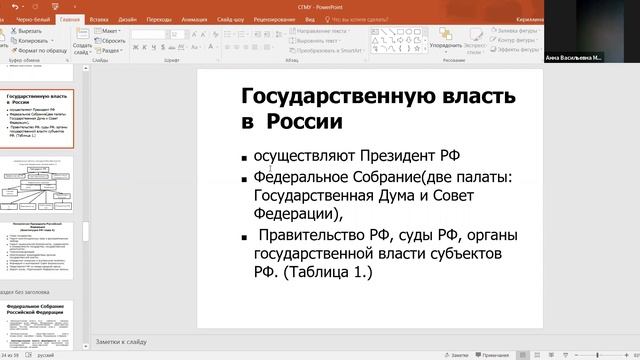Toggle strikethrough formatting
This screenshot has height=360, width=640.
click(x=172, y=48)
